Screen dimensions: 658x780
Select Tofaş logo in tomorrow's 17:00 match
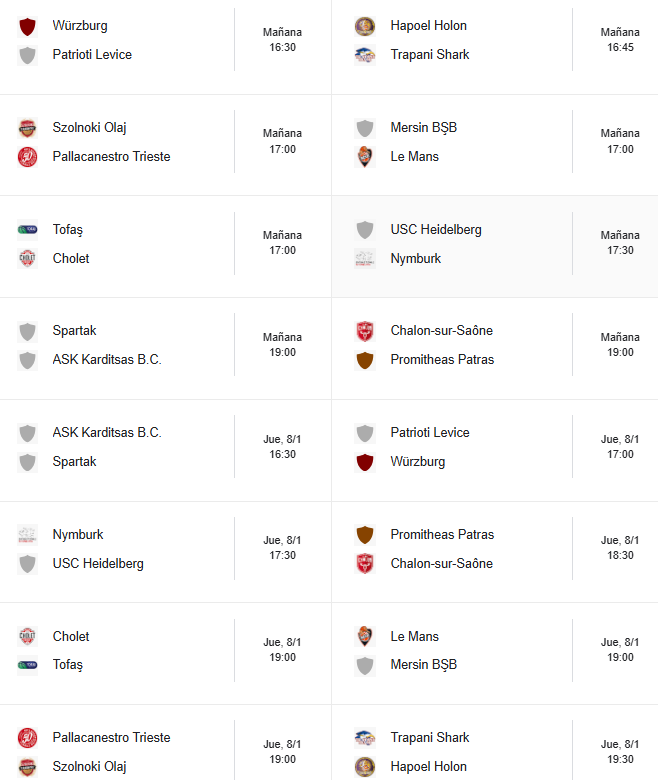[27, 230]
